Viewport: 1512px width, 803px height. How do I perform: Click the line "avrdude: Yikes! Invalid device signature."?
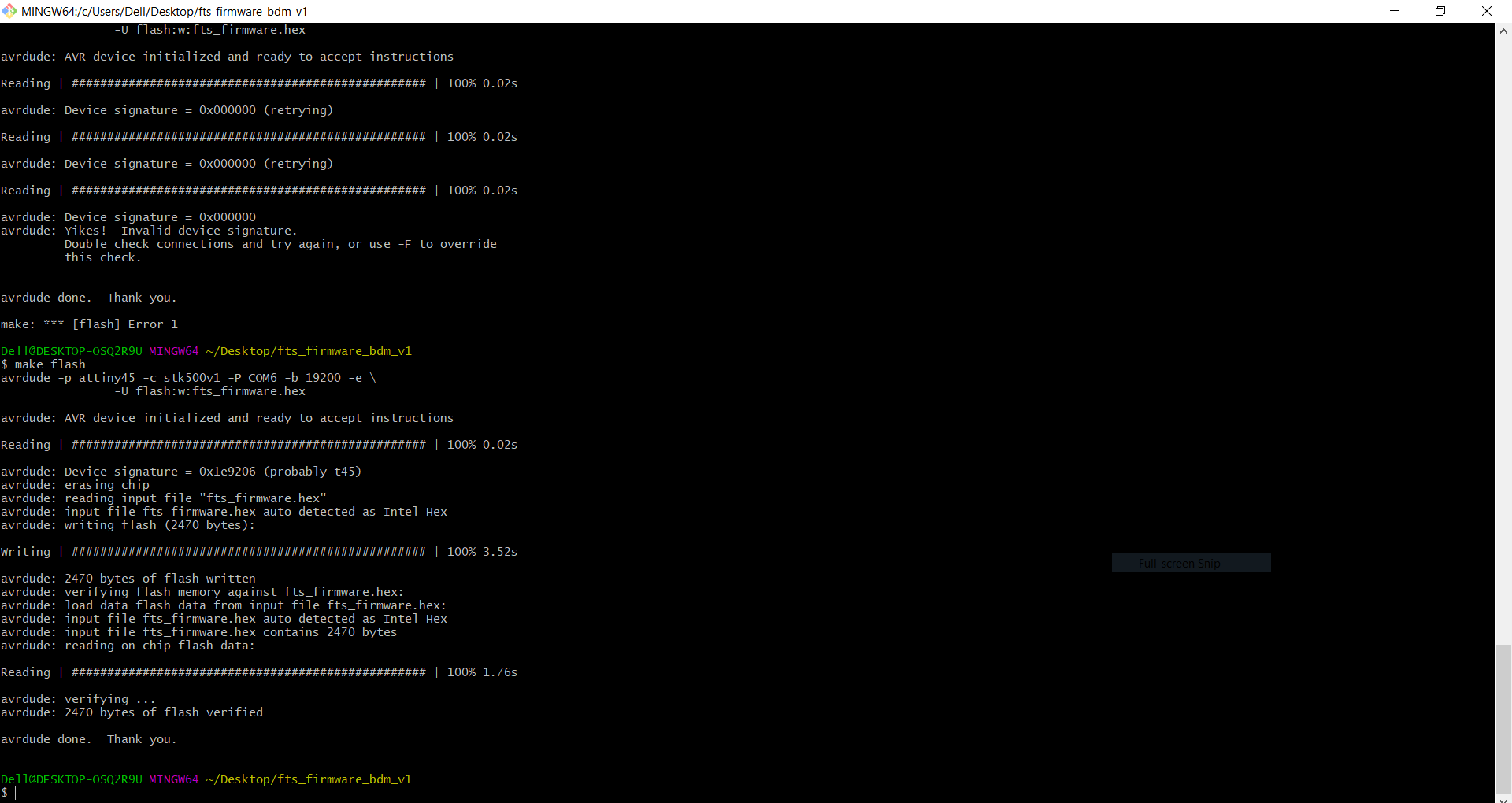pyautogui.click(x=149, y=231)
